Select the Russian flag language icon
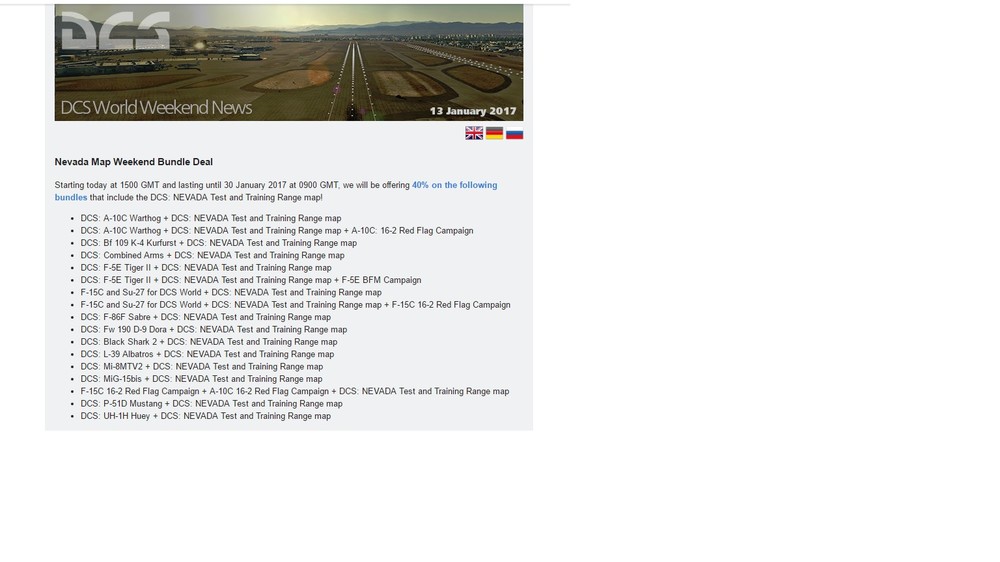 [515, 133]
